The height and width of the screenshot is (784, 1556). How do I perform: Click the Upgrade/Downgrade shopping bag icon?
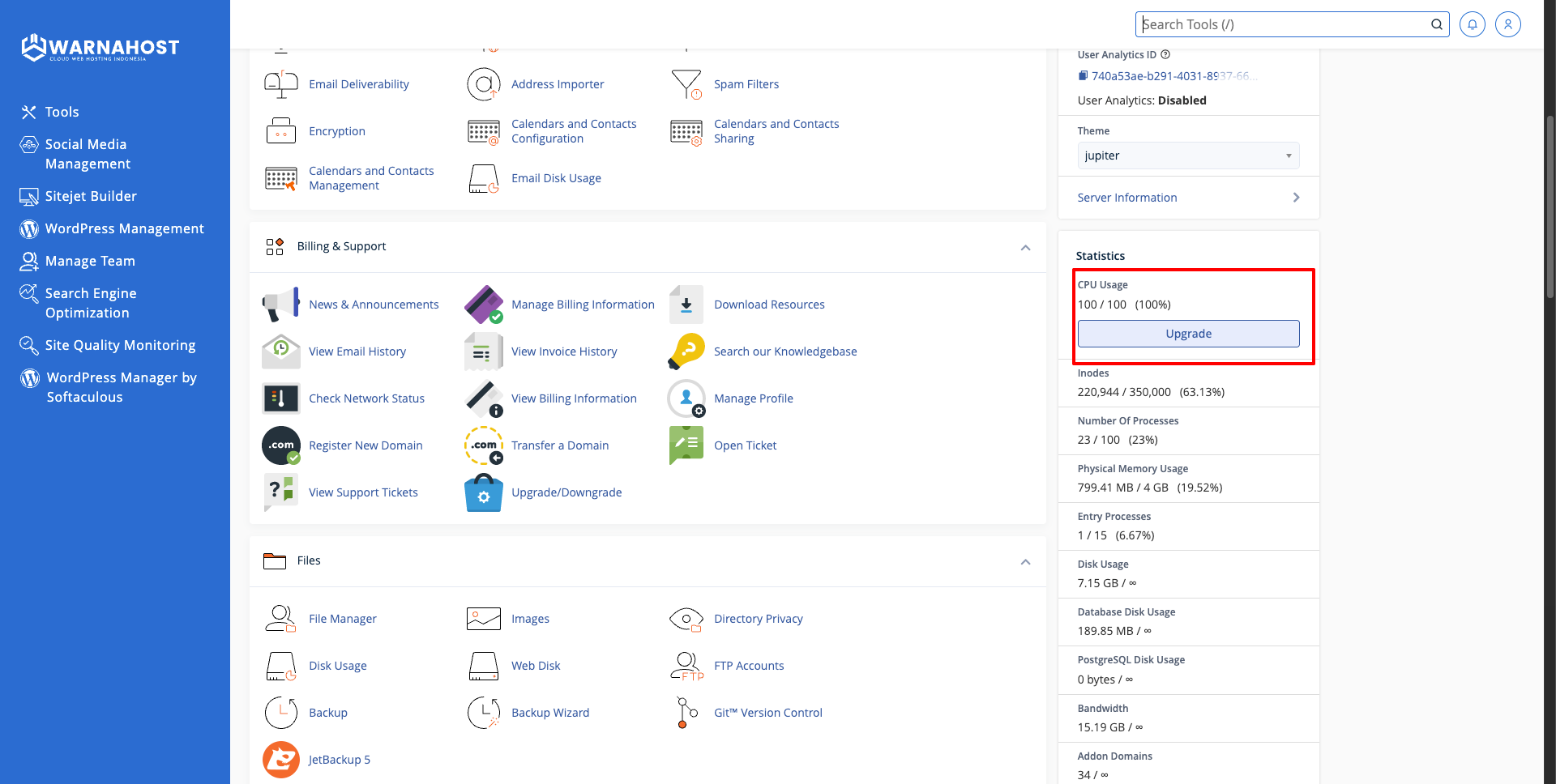click(x=483, y=492)
